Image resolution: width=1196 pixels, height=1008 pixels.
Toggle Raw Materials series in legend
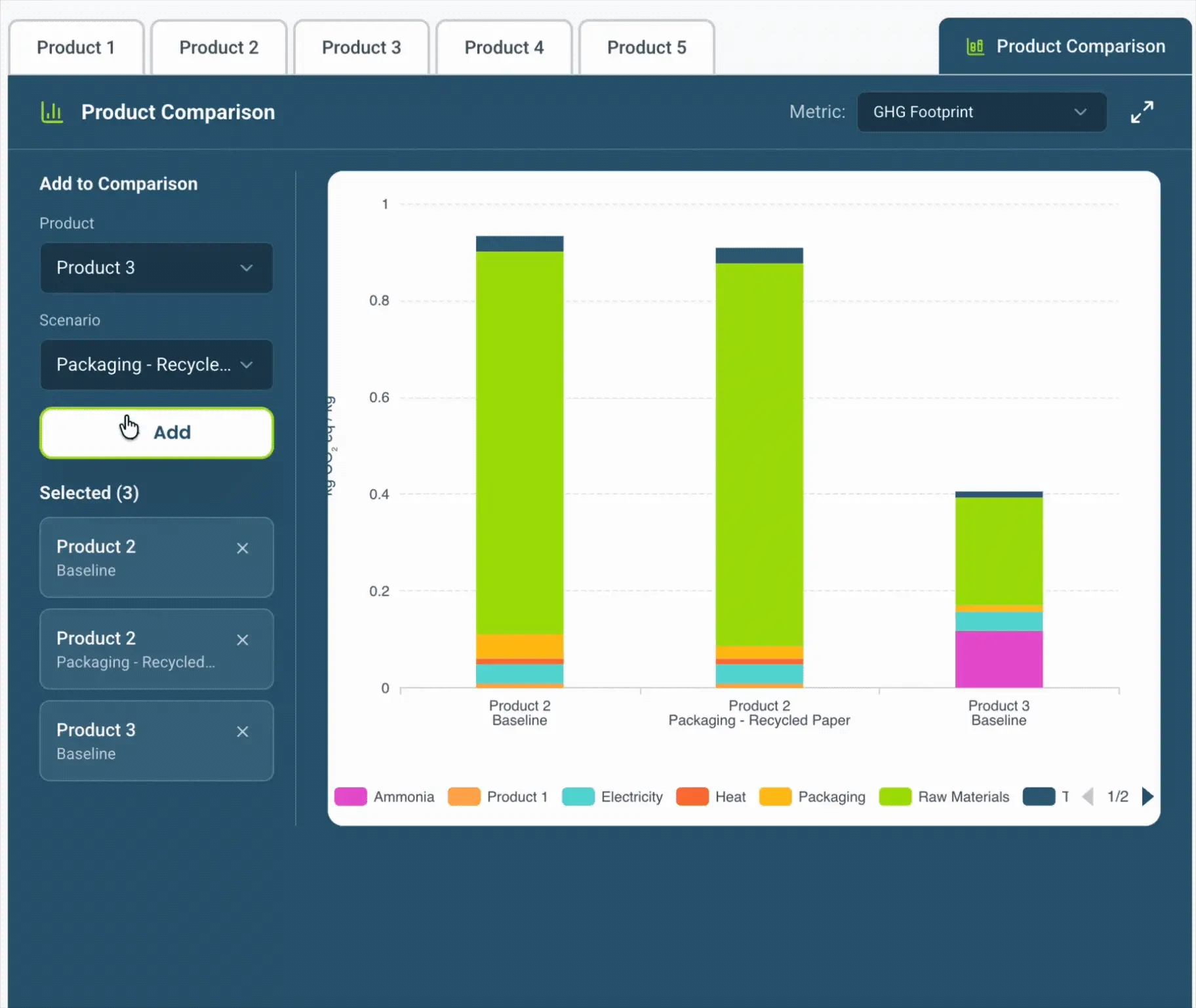pyautogui.click(x=944, y=796)
